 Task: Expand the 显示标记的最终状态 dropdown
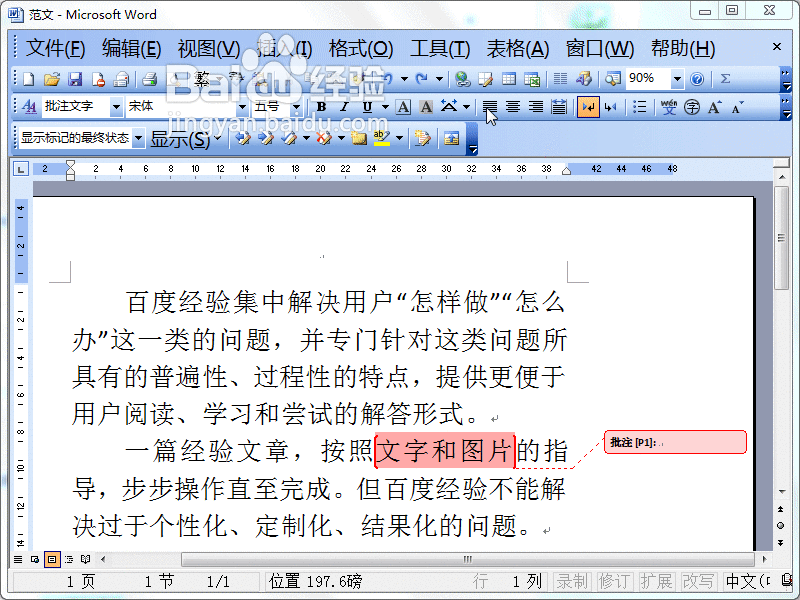click(x=138, y=140)
